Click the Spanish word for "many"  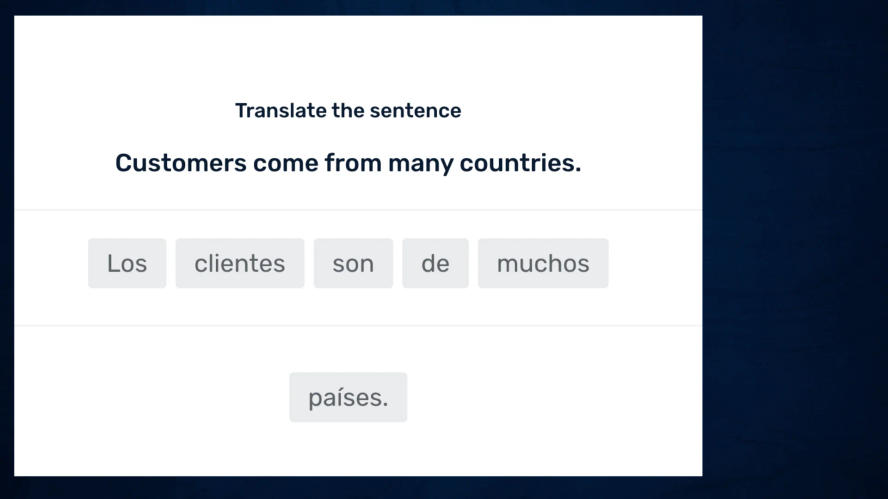(543, 263)
